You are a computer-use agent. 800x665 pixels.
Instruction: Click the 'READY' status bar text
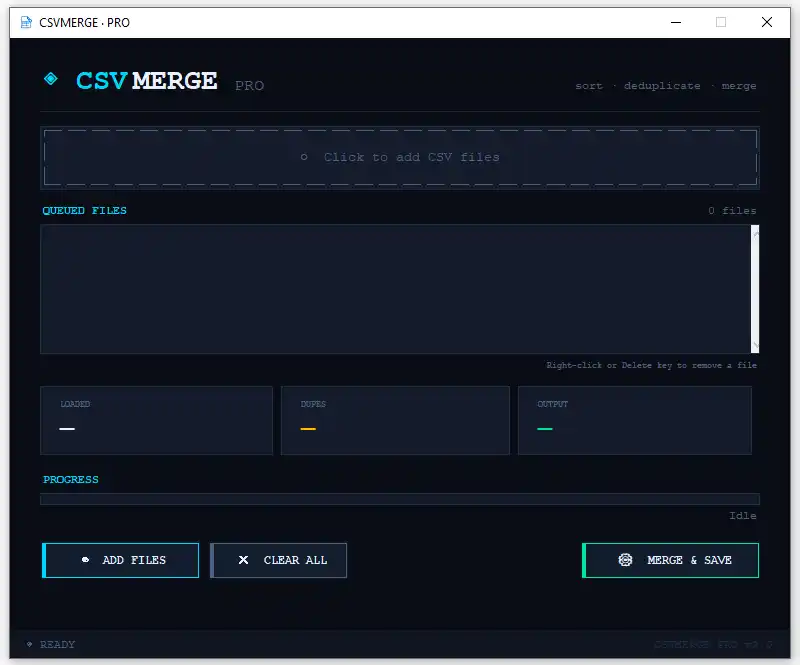[x=58, y=644]
